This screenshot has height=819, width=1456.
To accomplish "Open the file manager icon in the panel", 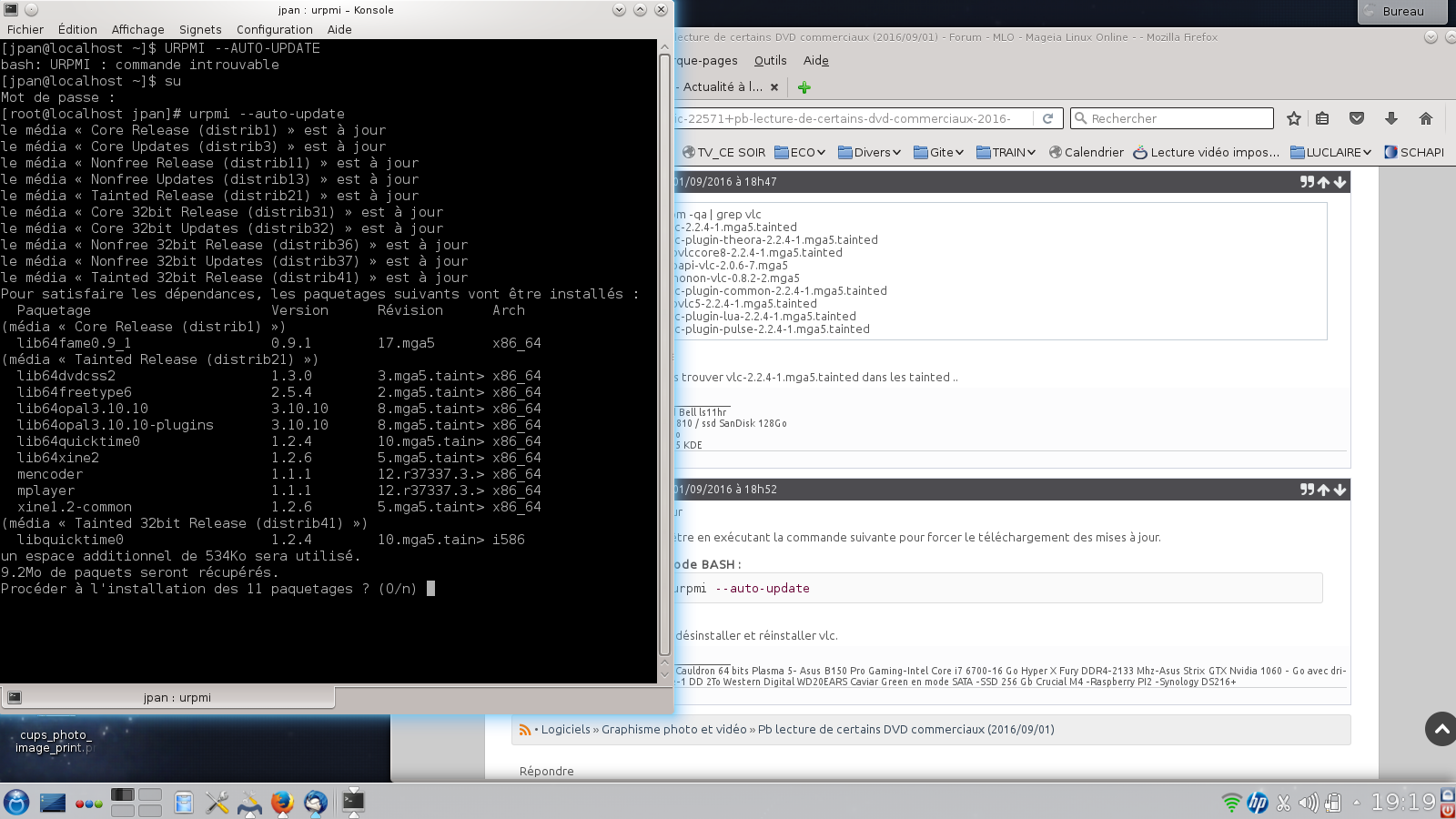I will point(184,802).
